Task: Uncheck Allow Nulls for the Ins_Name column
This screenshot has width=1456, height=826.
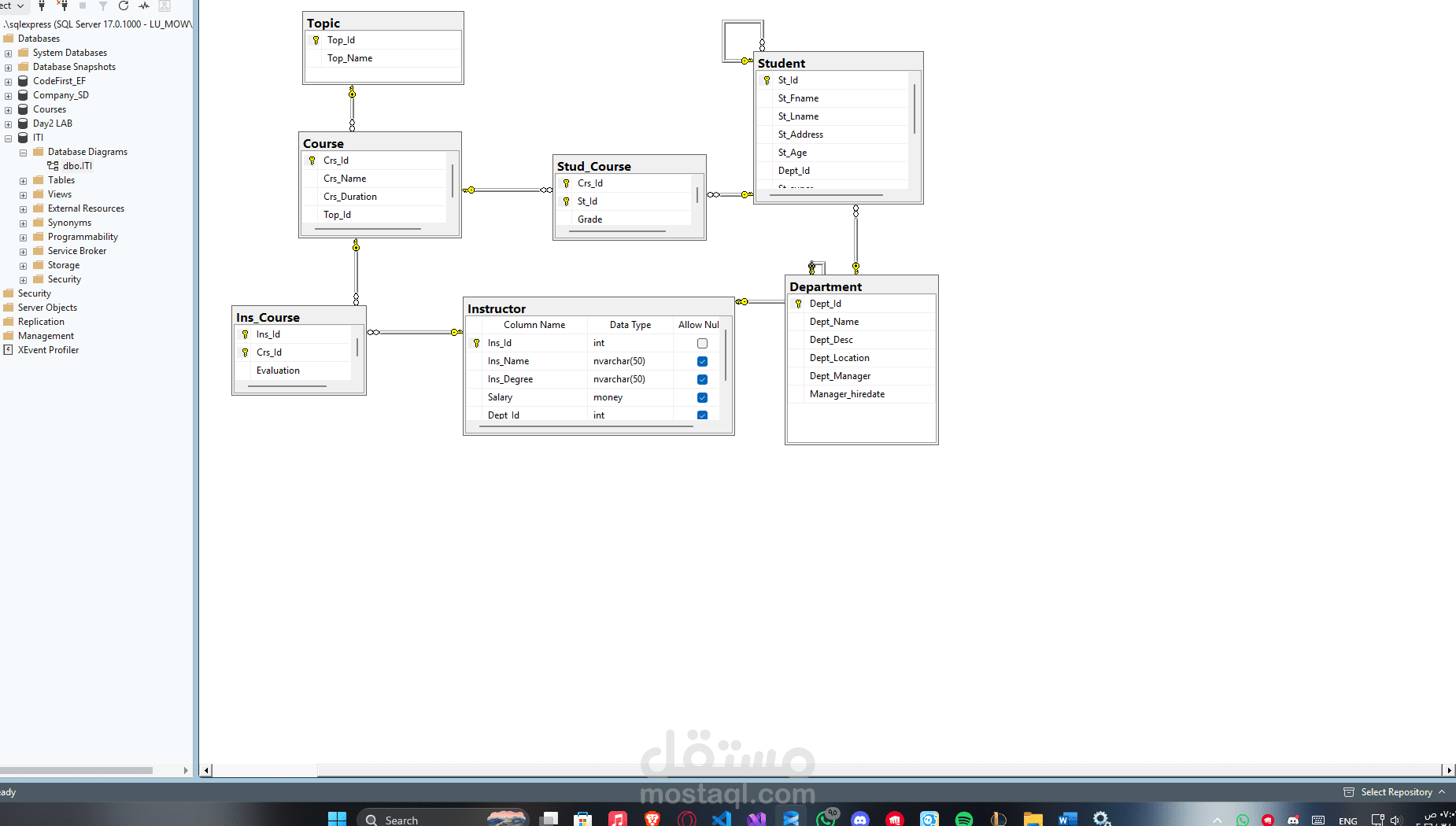Action: click(701, 360)
